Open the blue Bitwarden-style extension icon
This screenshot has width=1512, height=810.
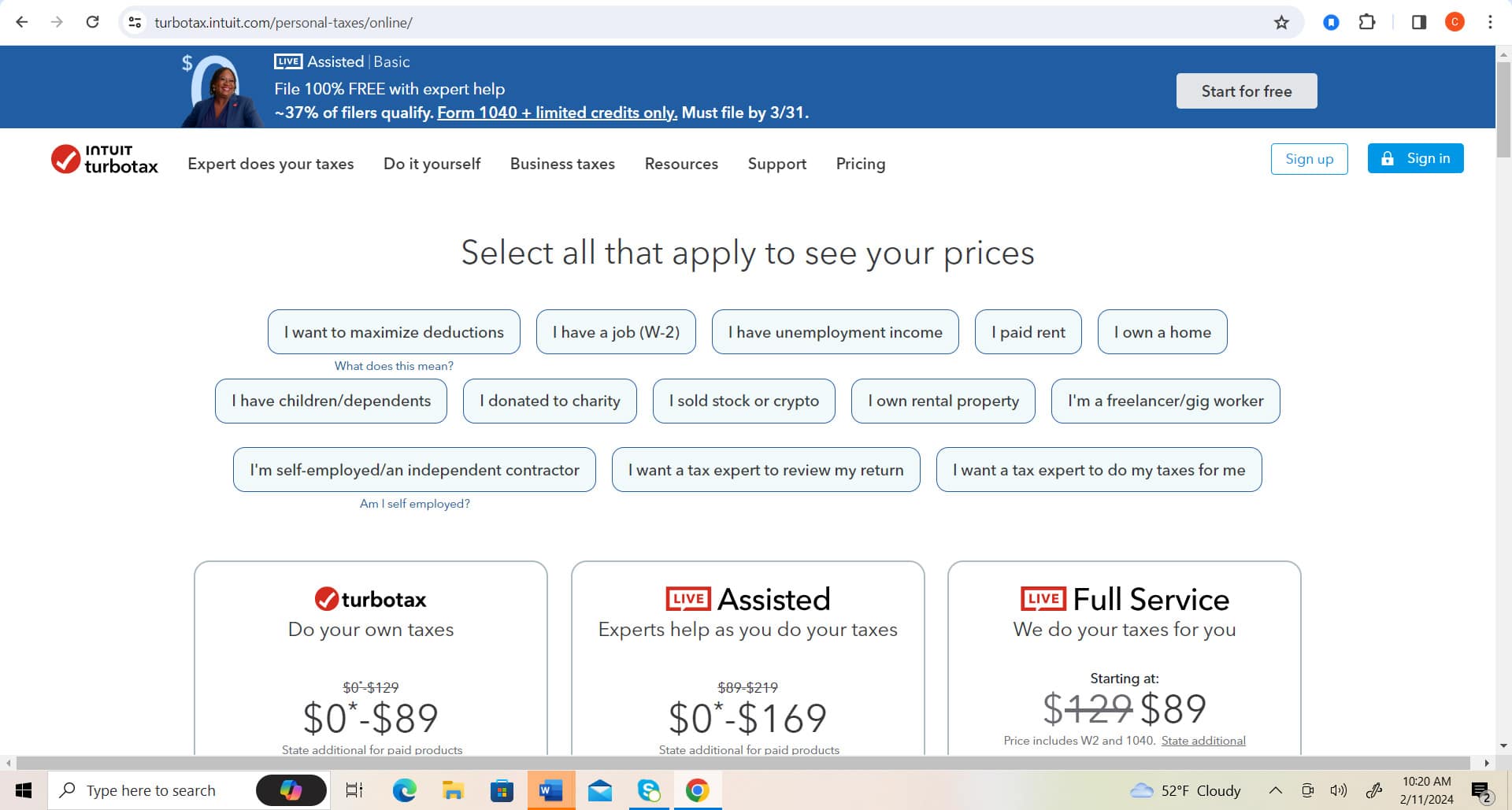(1331, 22)
